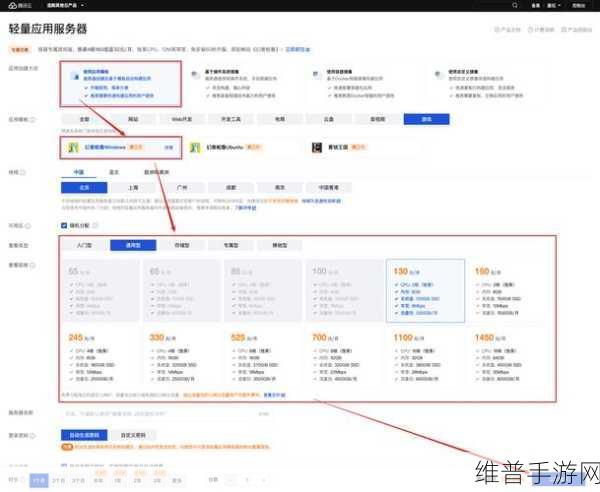Switch to the 中国 region tab

pos(79,172)
